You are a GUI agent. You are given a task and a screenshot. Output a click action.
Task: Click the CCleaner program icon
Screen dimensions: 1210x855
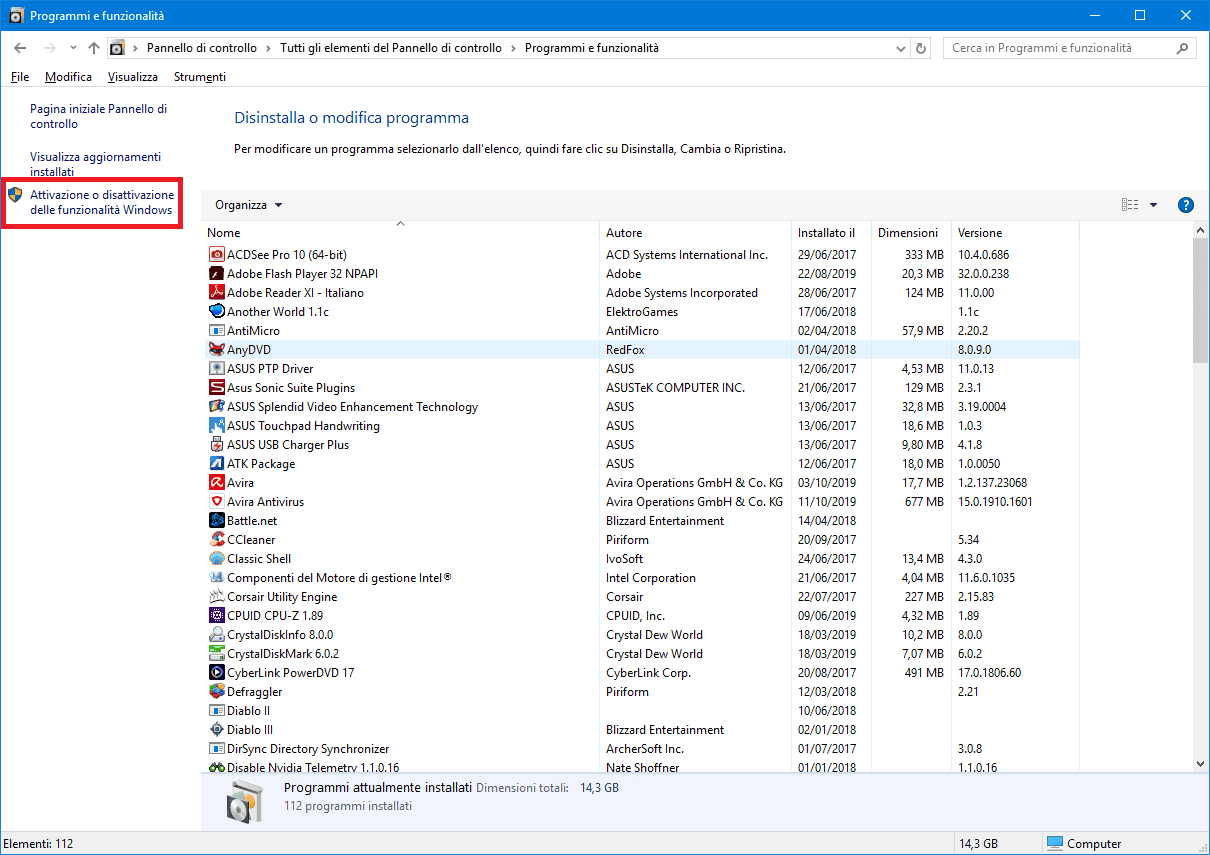click(217, 540)
